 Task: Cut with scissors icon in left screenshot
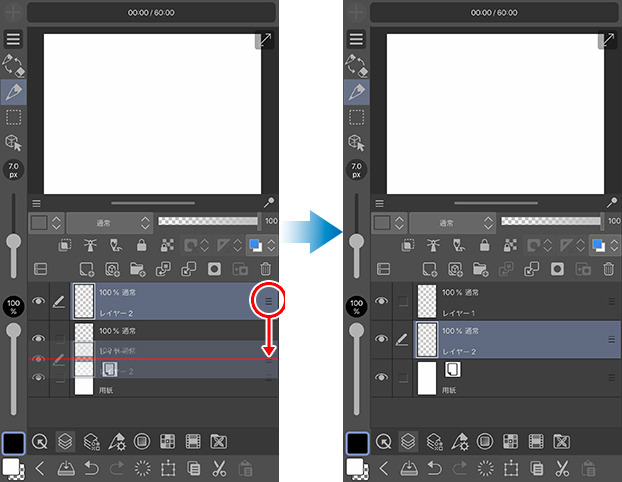point(219,469)
